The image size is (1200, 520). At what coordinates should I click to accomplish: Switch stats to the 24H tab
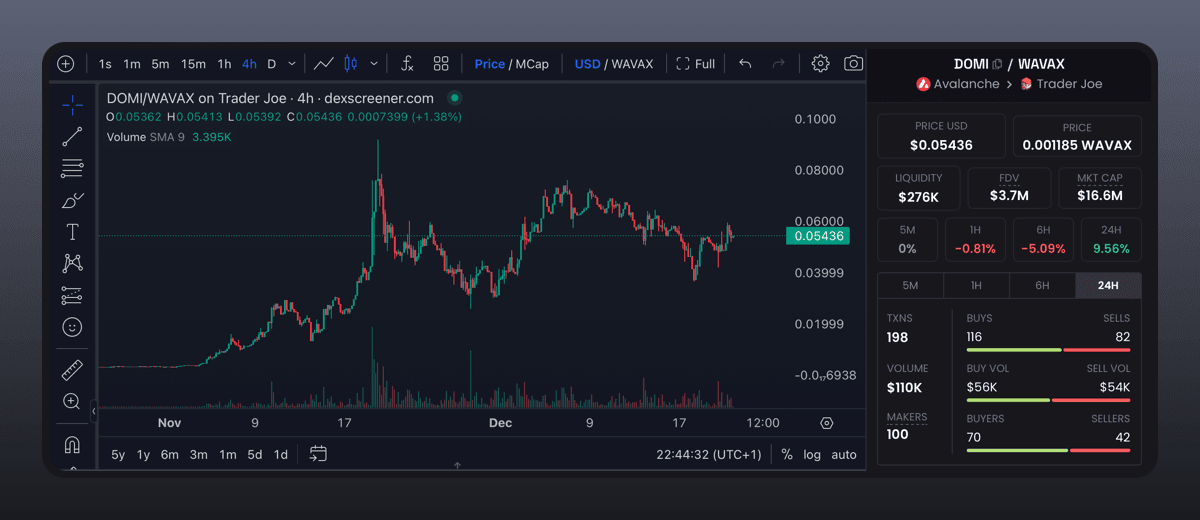[1108, 285]
